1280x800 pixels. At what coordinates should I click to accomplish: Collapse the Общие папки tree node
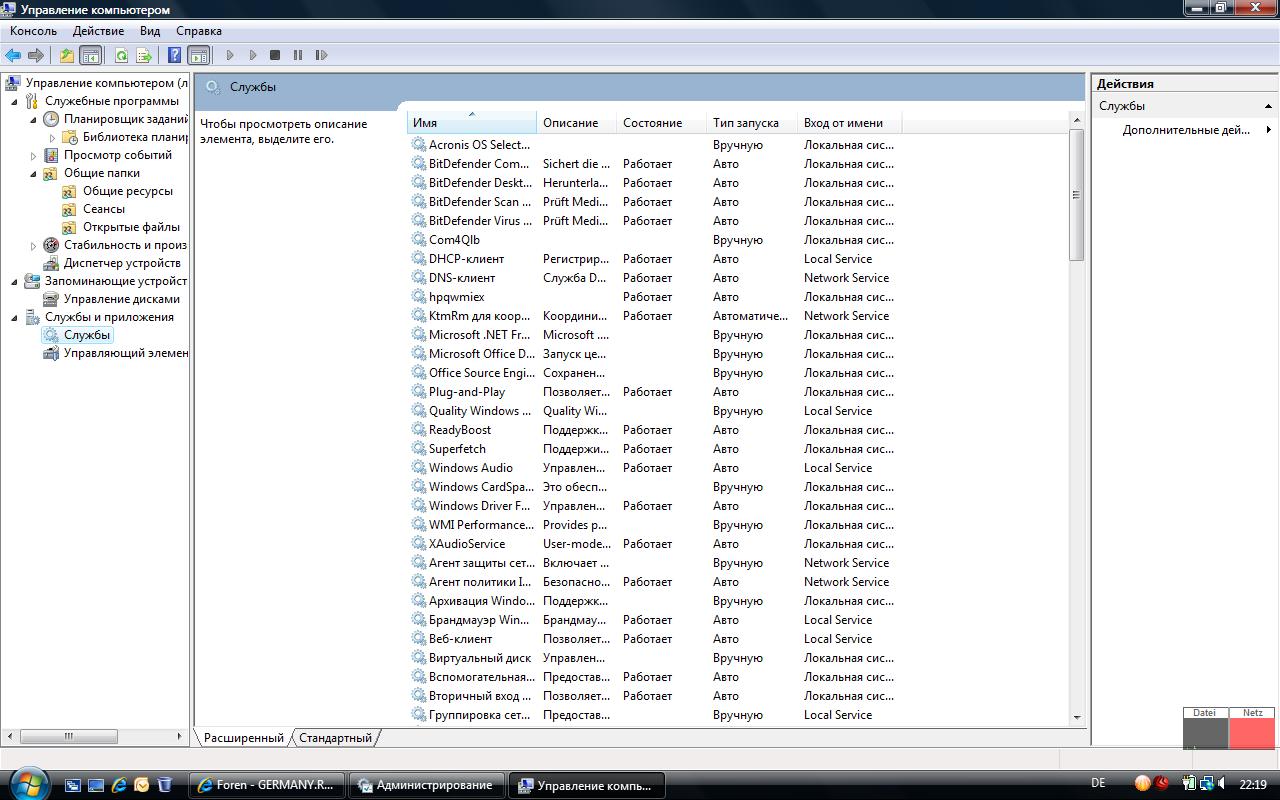pos(34,173)
